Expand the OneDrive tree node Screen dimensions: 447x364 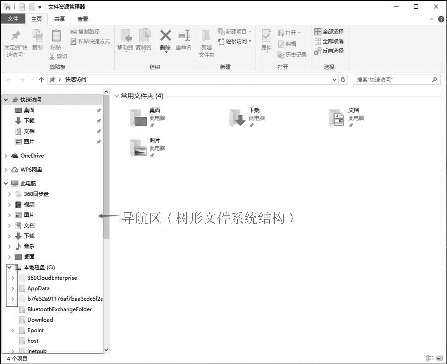tap(6, 156)
